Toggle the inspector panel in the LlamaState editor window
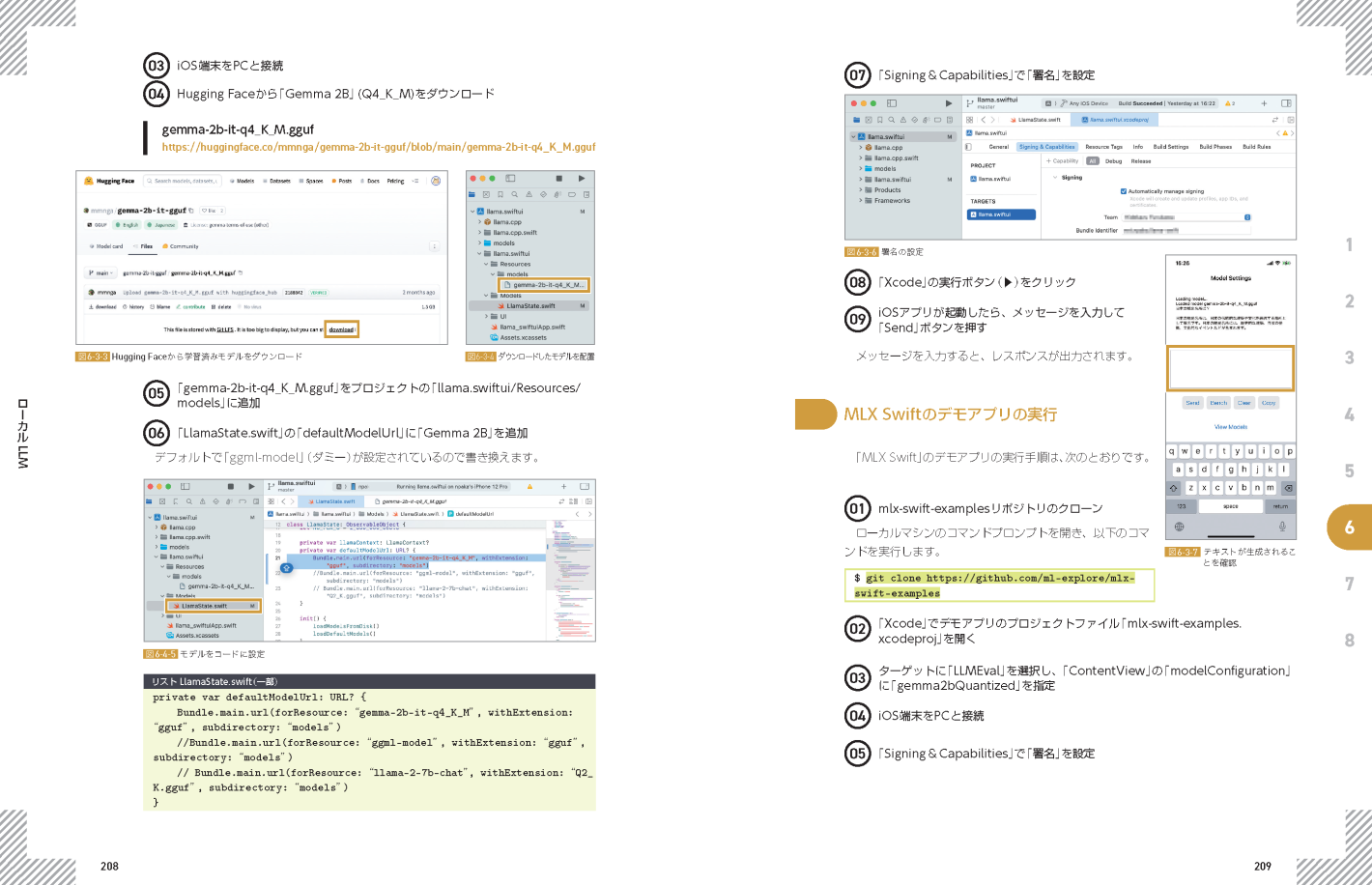1372x885 pixels. pos(585,487)
